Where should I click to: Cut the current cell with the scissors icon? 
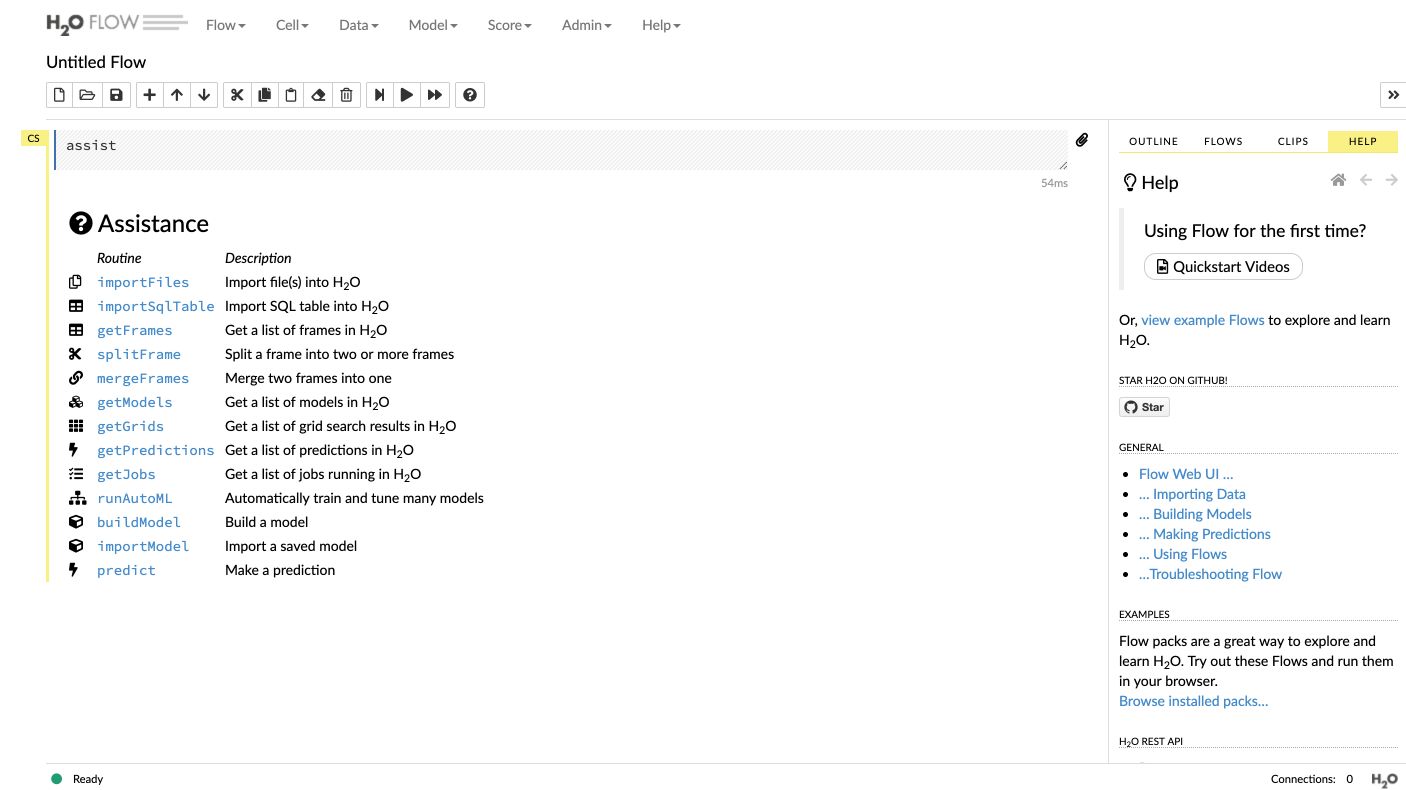237,95
